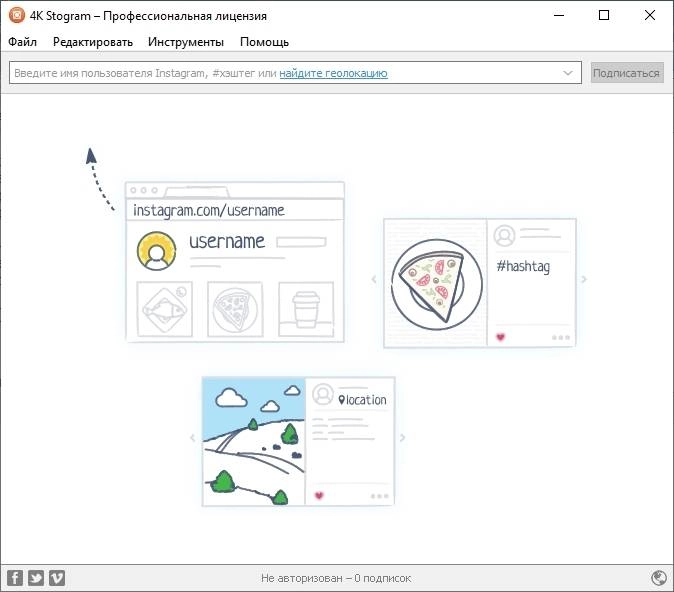Click the location landscape illustration
674x592 pixels.
pyautogui.click(x=298, y=441)
